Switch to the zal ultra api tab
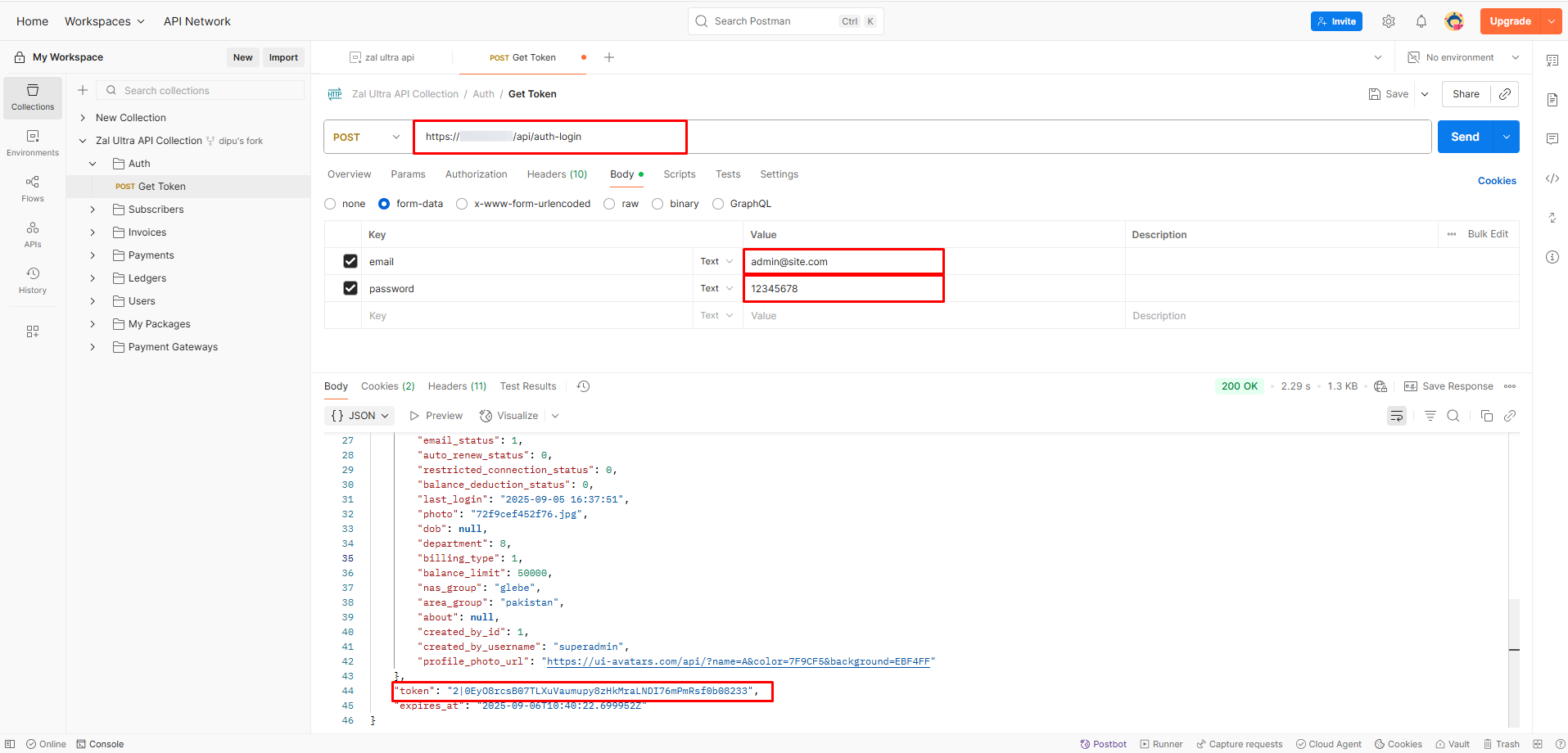Image resolution: width=1568 pixels, height=753 pixels. click(x=382, y=57)
